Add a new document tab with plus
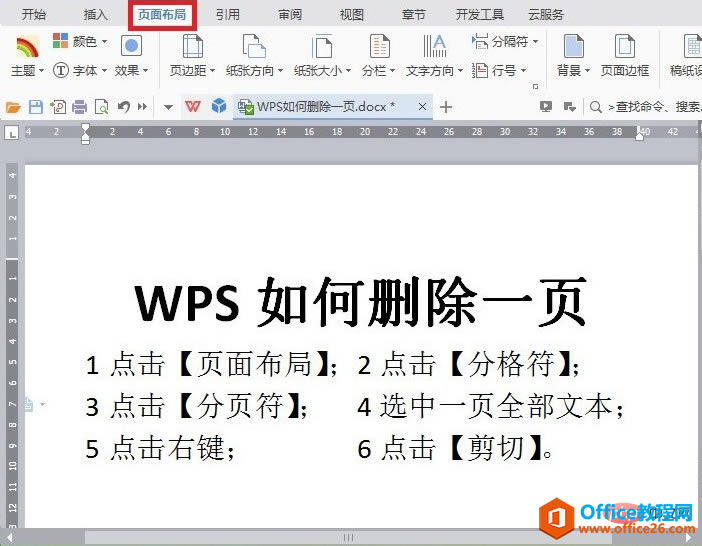Viewport: 702px width, 546px height. (446, 107)
